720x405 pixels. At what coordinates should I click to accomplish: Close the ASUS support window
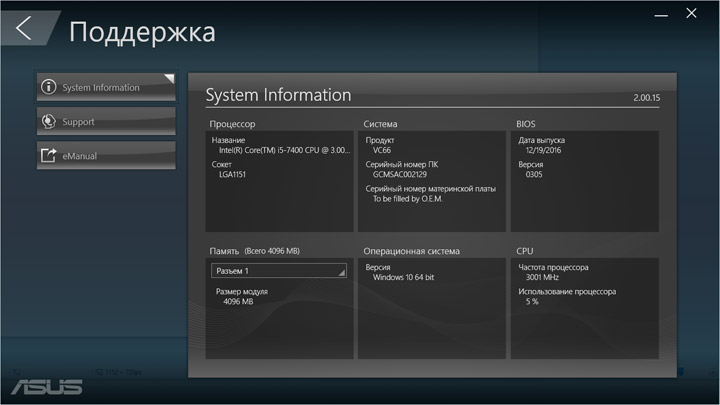click(x=692, y=13)
